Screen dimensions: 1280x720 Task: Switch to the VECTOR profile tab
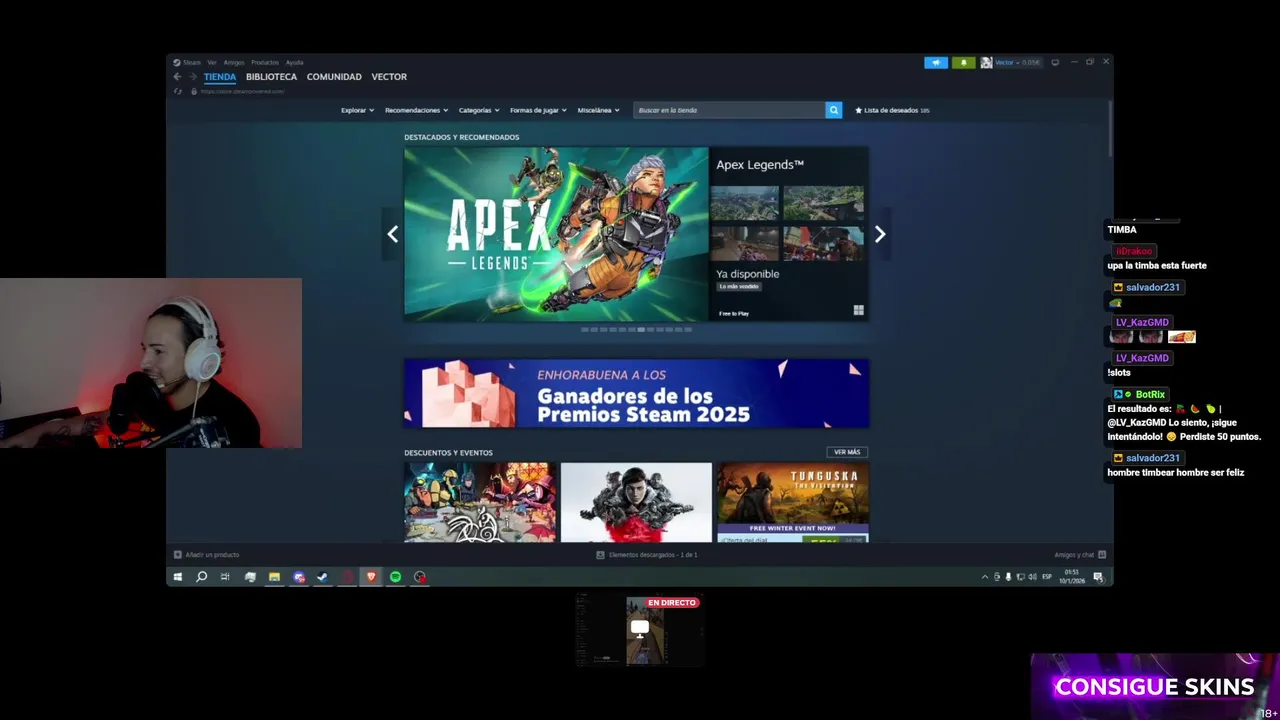(389, 77)
